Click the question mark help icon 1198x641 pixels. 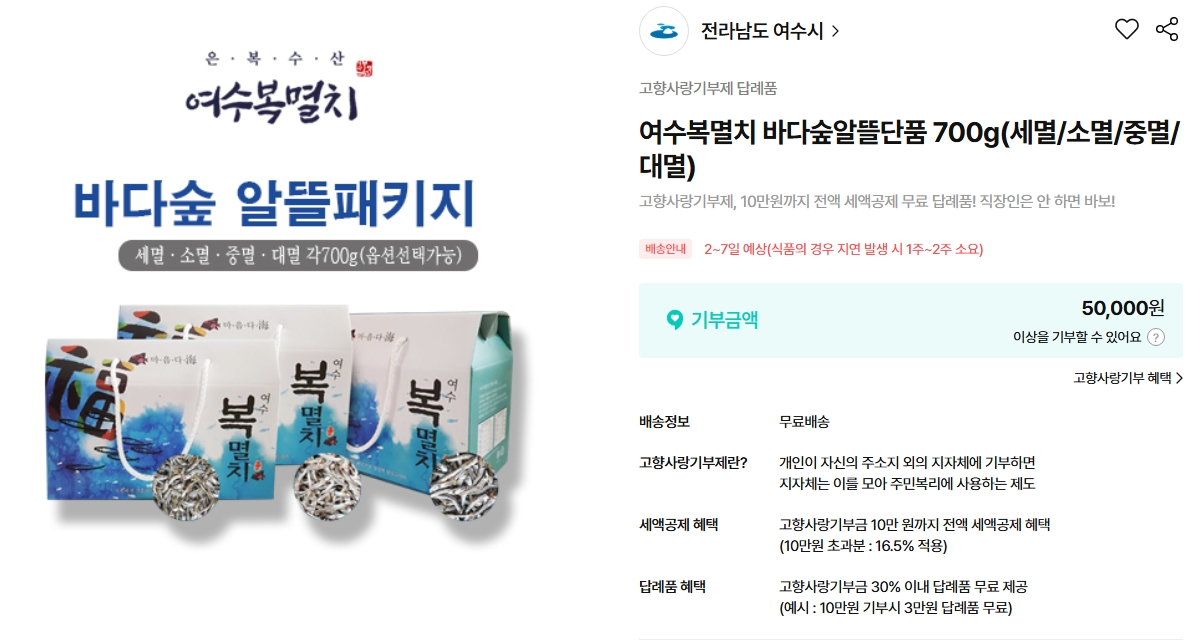tap(1156, 337)
